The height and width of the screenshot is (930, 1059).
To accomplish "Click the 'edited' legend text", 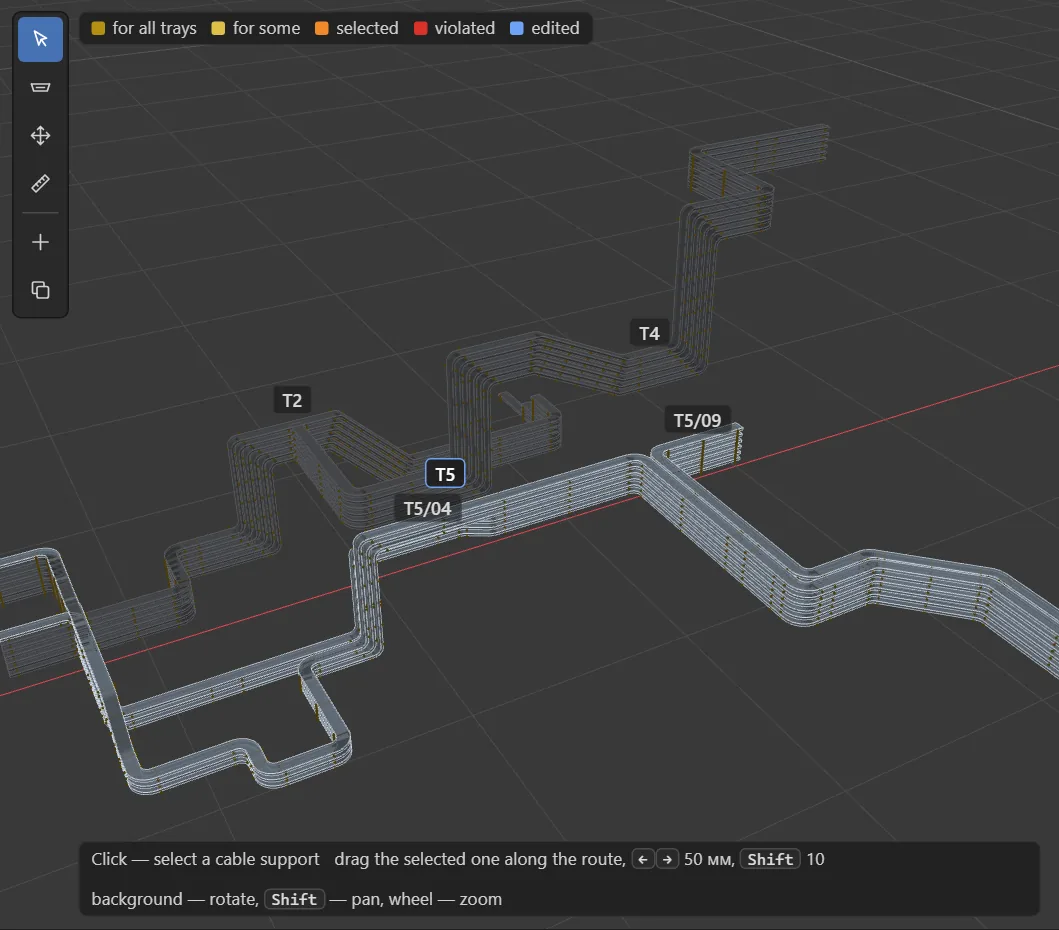I will coord(555,28).
